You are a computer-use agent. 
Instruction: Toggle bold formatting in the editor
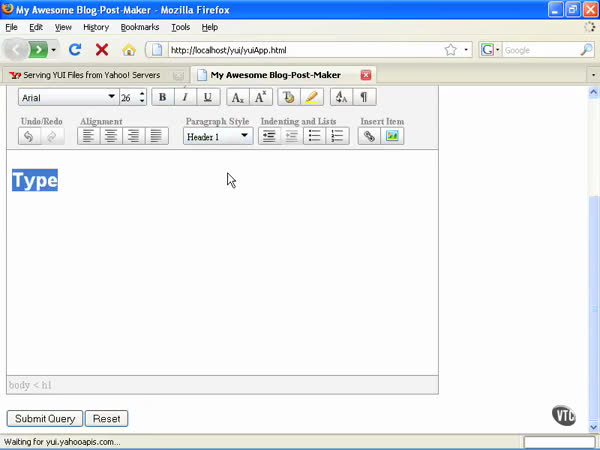click(x=162, y=97)
